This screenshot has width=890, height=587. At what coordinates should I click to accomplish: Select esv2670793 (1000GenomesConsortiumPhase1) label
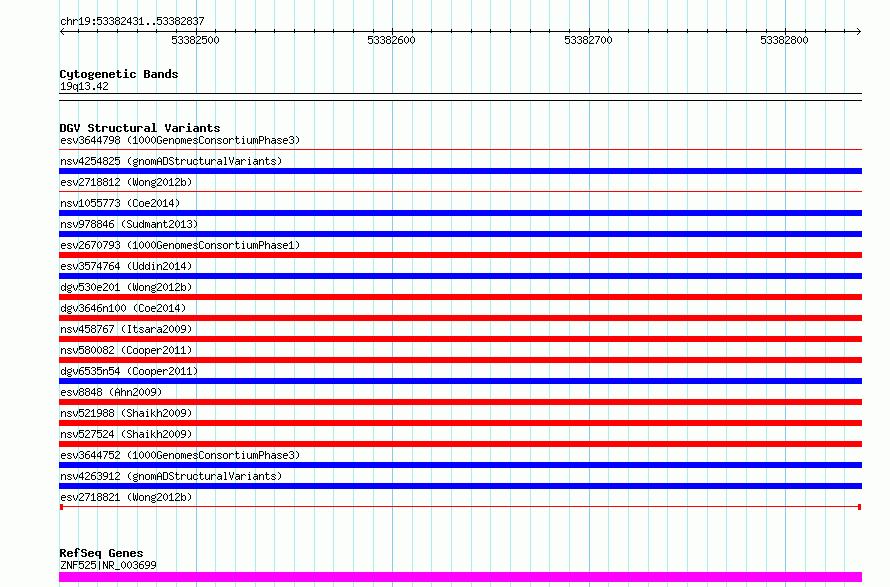tap(180, 245)
